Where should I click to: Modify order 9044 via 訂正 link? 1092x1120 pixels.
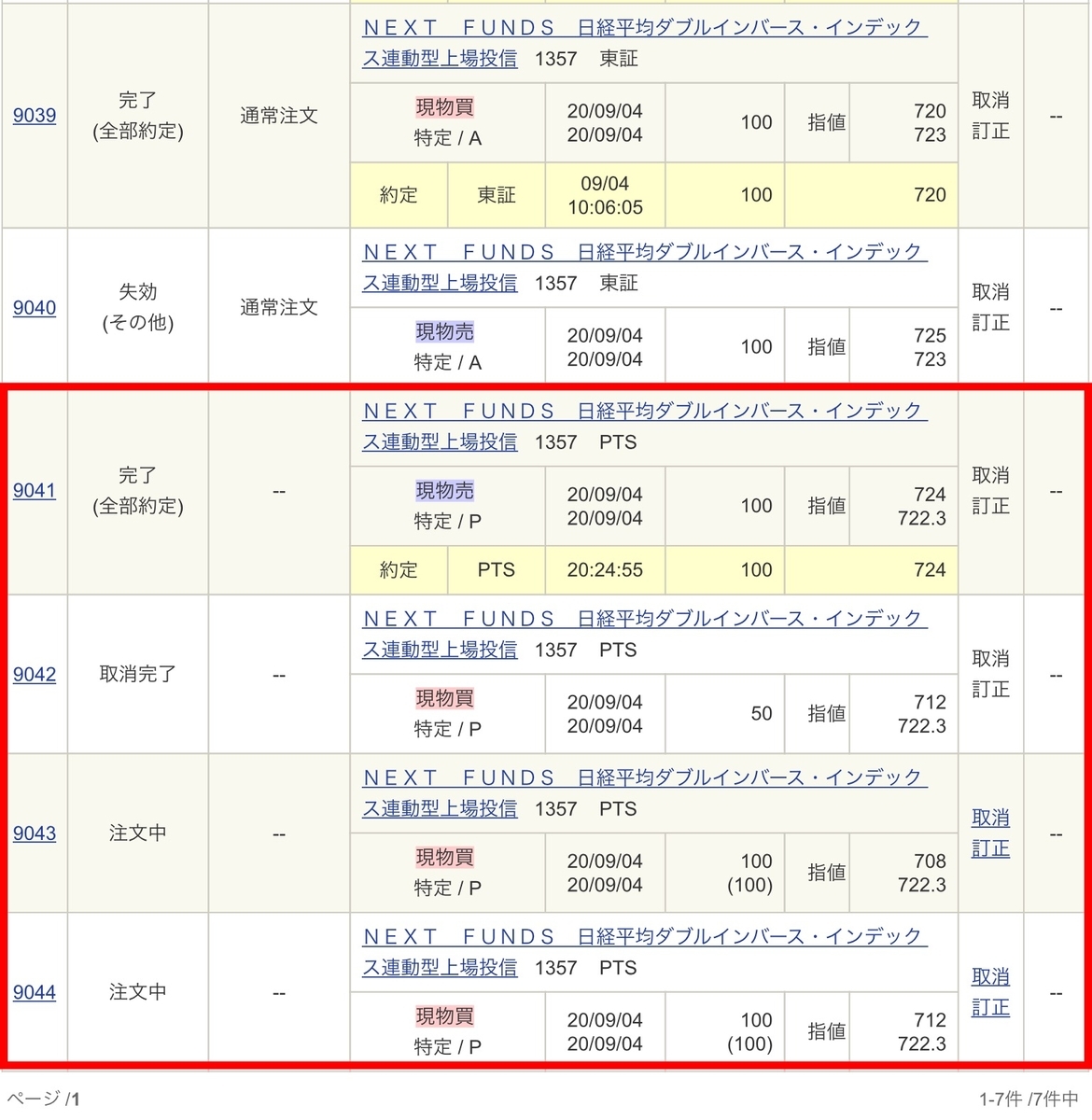tap(990, 1008)
